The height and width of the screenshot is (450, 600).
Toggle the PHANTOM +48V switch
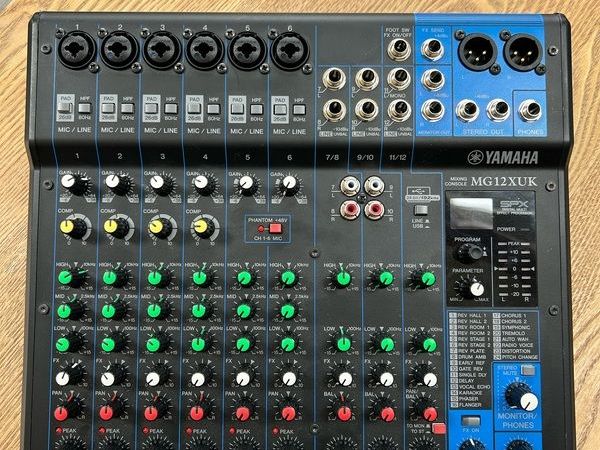coord(275,229)
